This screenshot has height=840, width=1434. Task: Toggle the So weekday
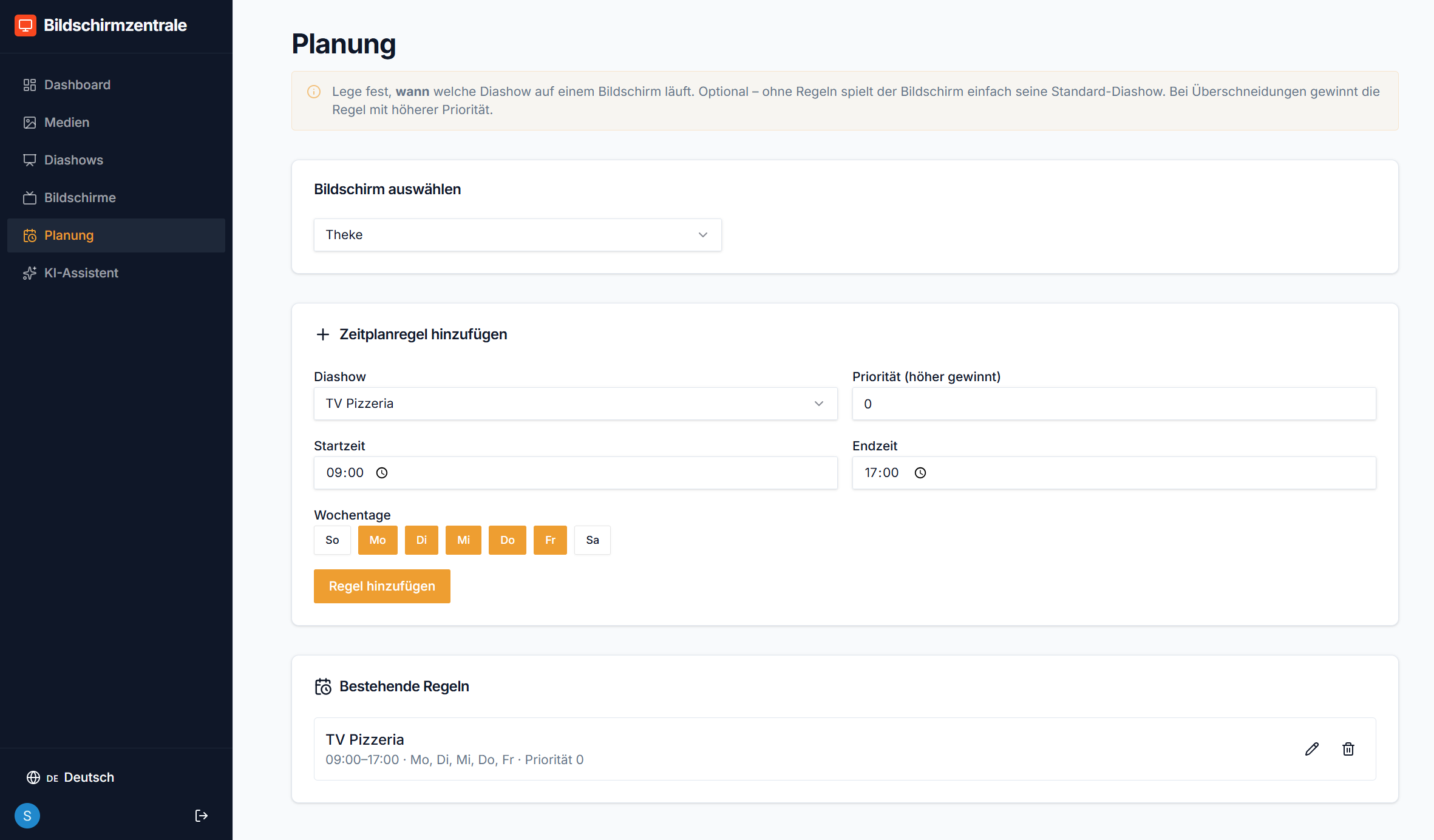332,540
